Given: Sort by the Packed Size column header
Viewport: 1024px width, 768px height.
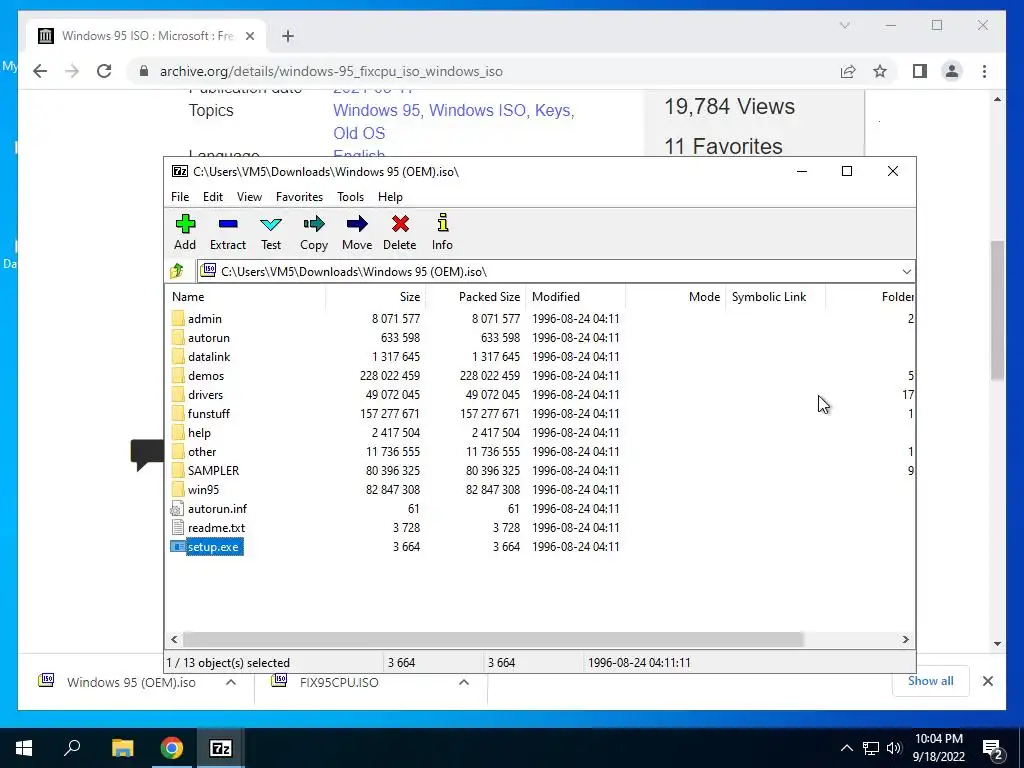Looking at the screenshot, I should point(476,296).
